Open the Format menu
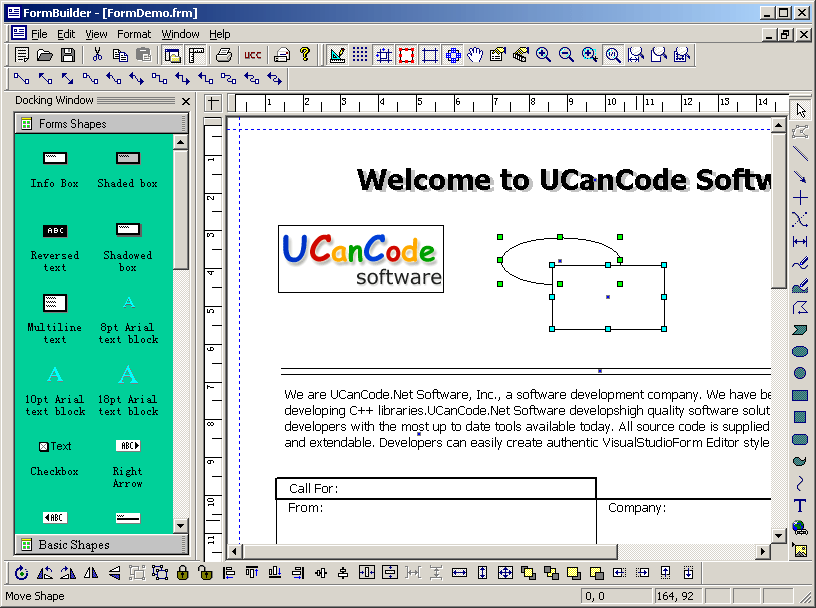The image size is (816, 608). 134,34
